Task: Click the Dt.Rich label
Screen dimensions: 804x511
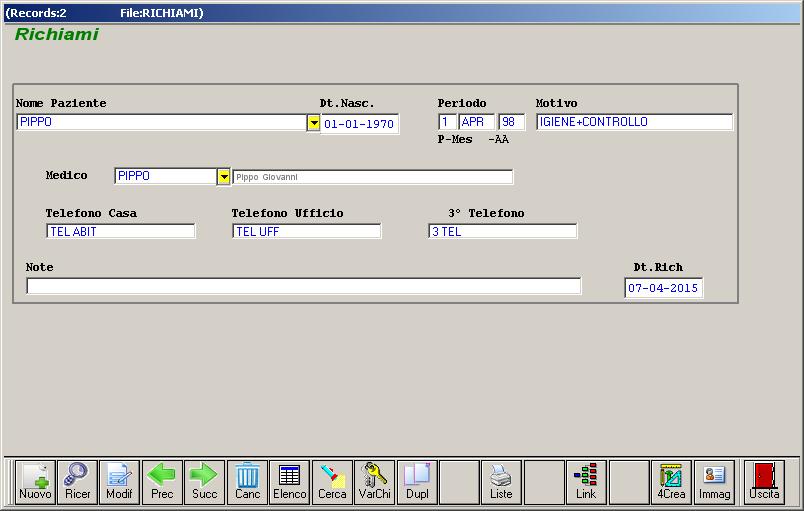Action: coord(658,267)
